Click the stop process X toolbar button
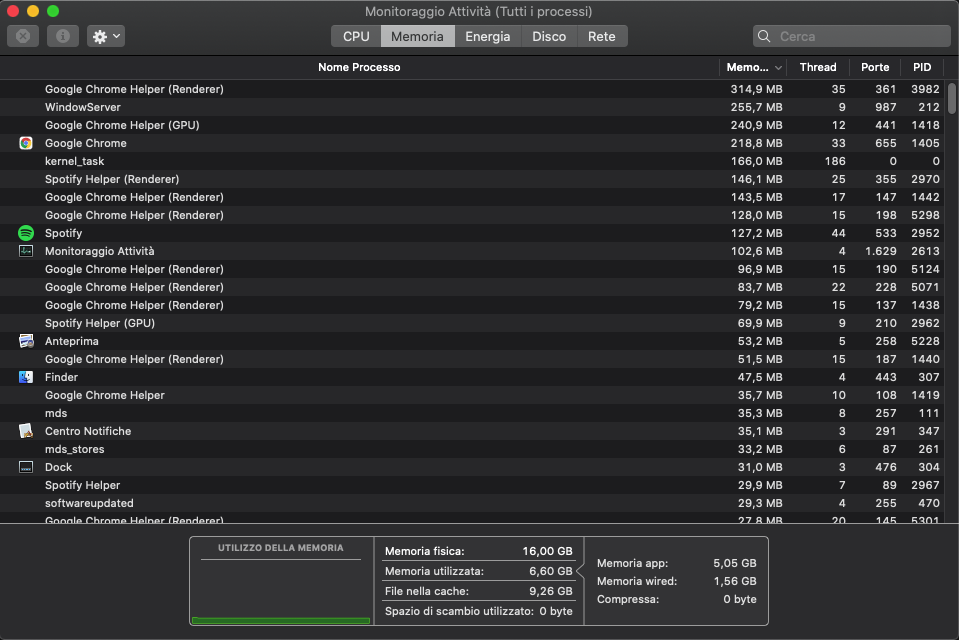This screenshot has width=959, height=640. click(x=23, y=36)
